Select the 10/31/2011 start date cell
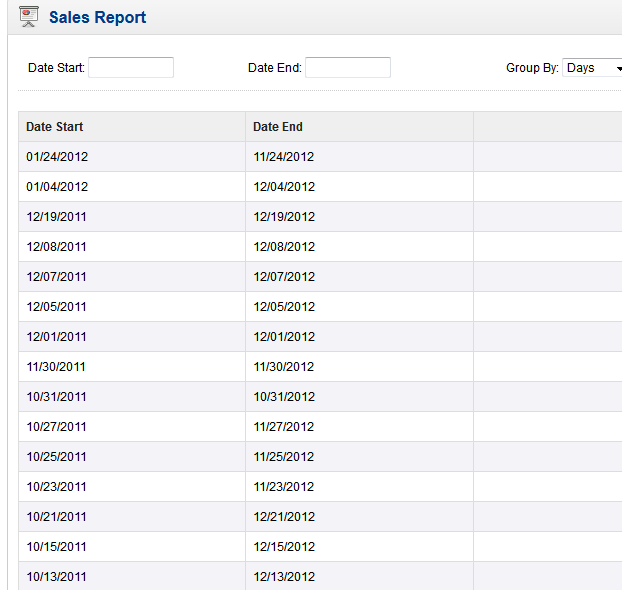Viewport: 622px width, 590px height. tap(132, 397)
